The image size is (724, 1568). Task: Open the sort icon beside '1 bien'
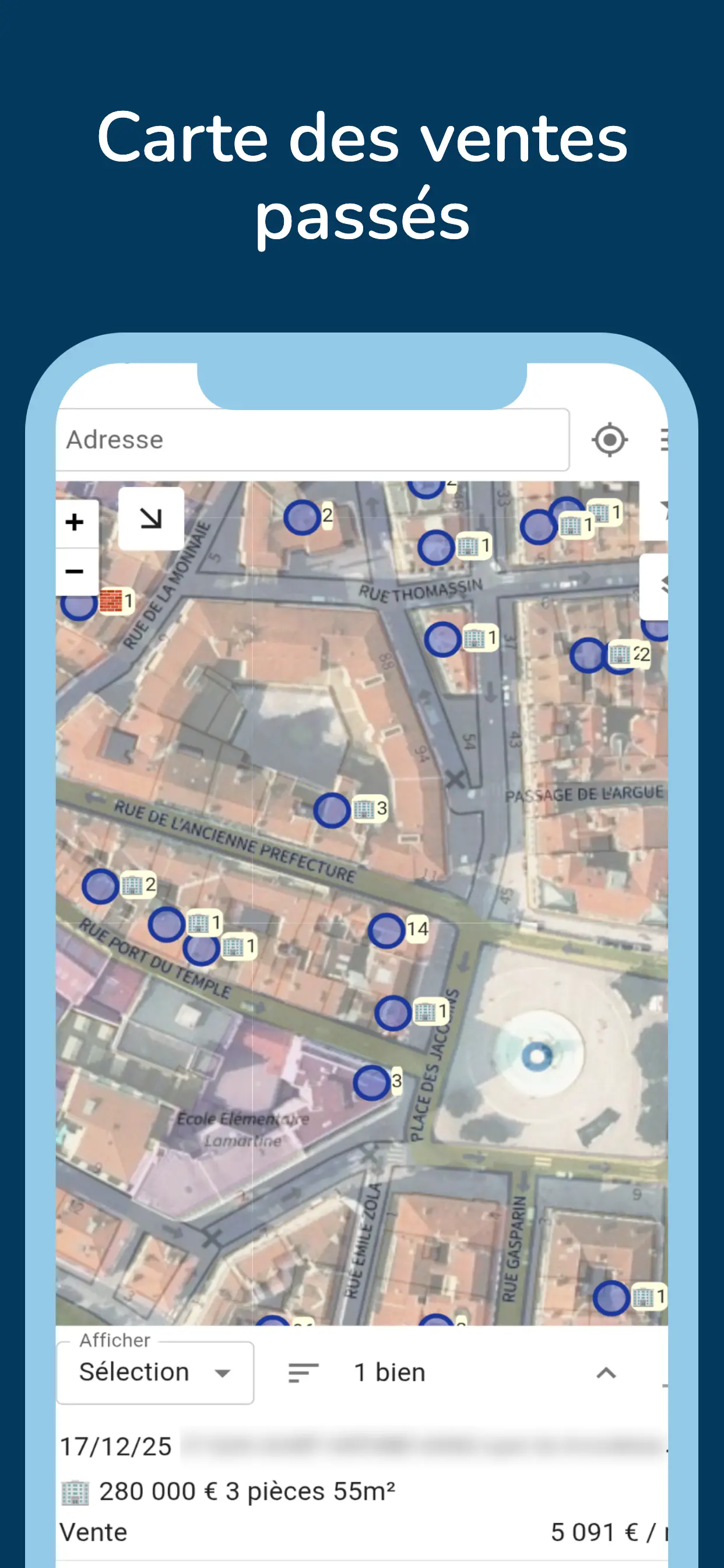pyautogui.click(x=303, y=1373)
